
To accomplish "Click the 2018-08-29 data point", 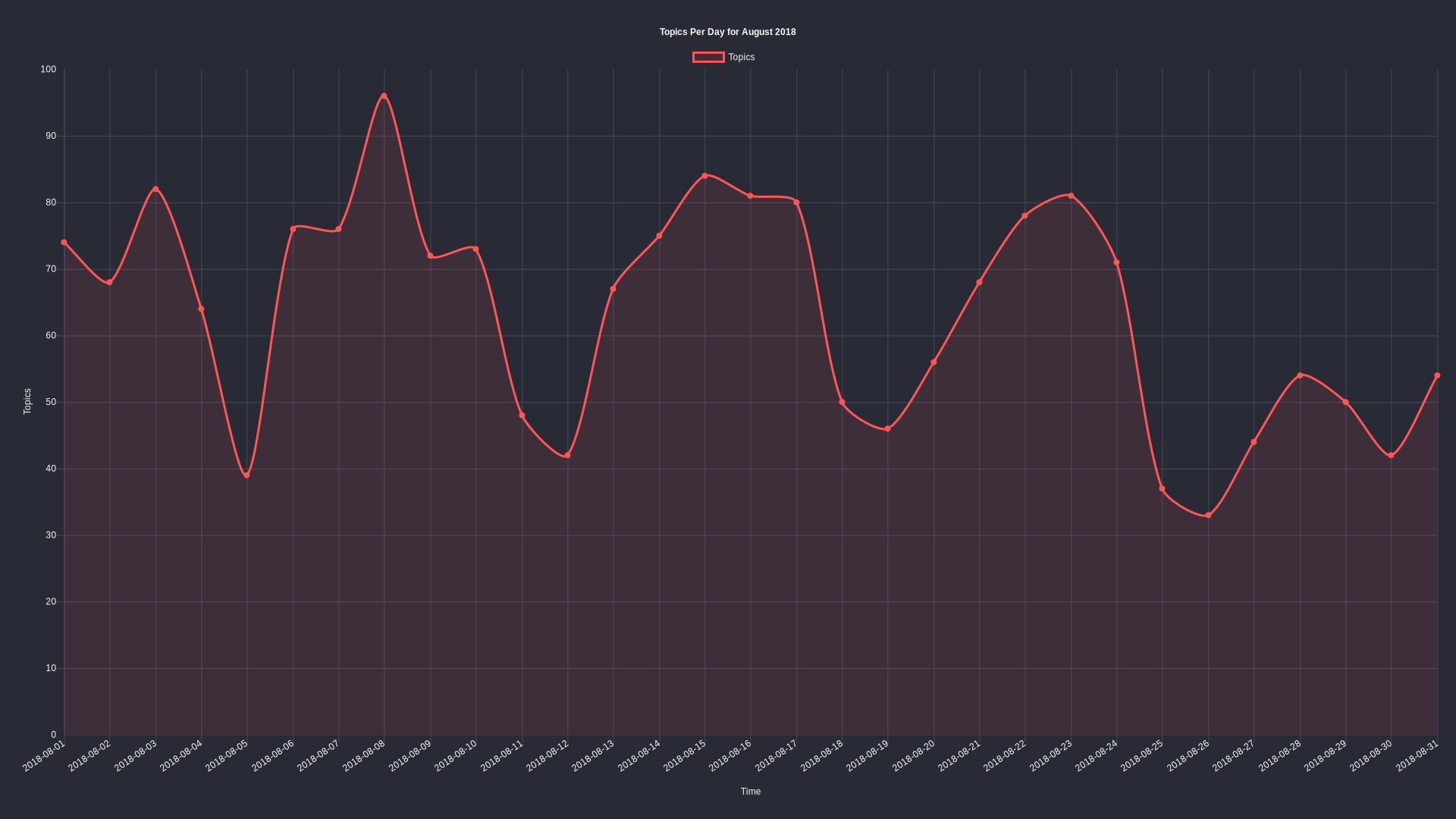I will pos(1345,402).
